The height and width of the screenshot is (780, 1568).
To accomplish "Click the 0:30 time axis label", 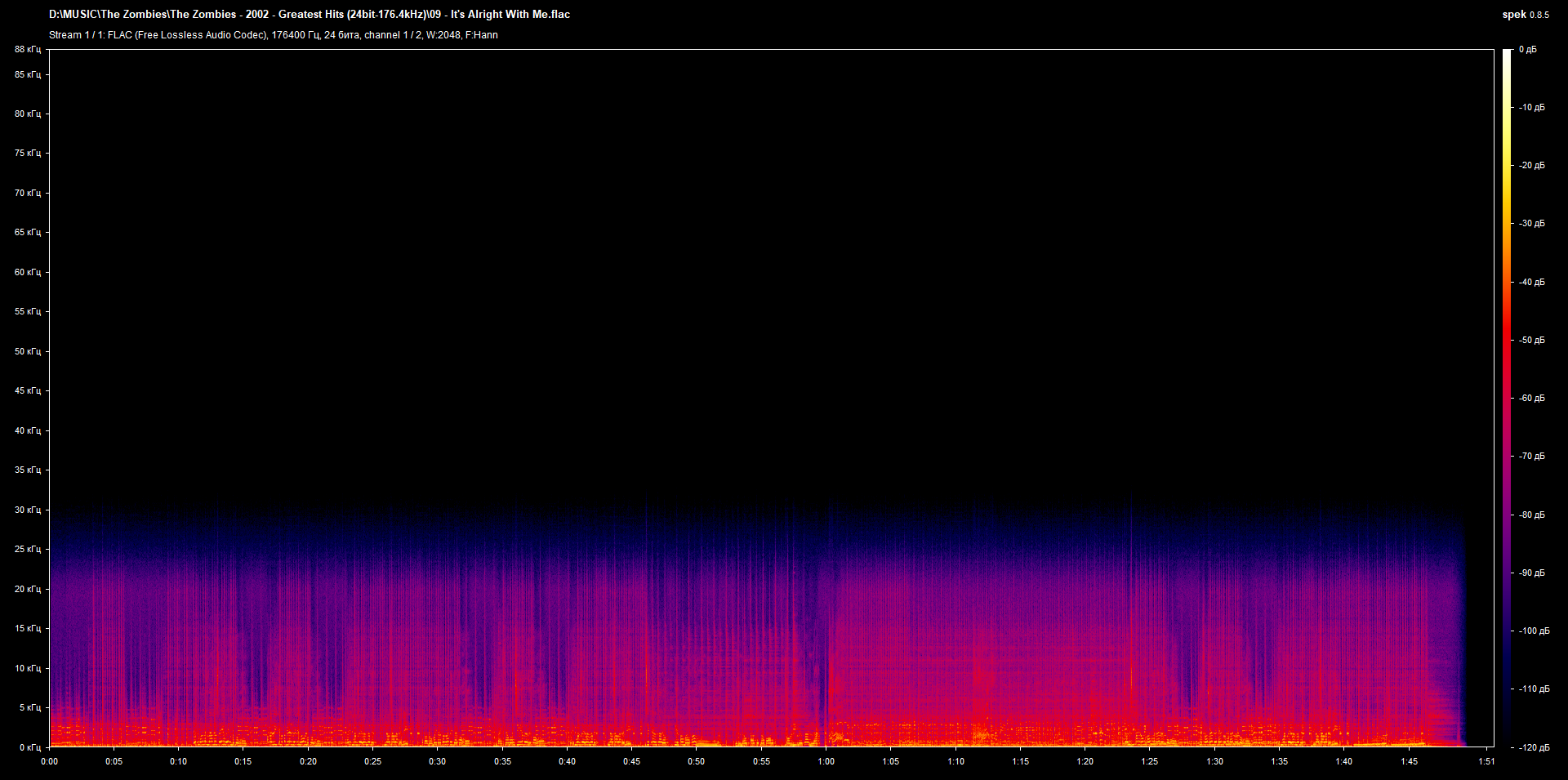I will click(438, 761).
